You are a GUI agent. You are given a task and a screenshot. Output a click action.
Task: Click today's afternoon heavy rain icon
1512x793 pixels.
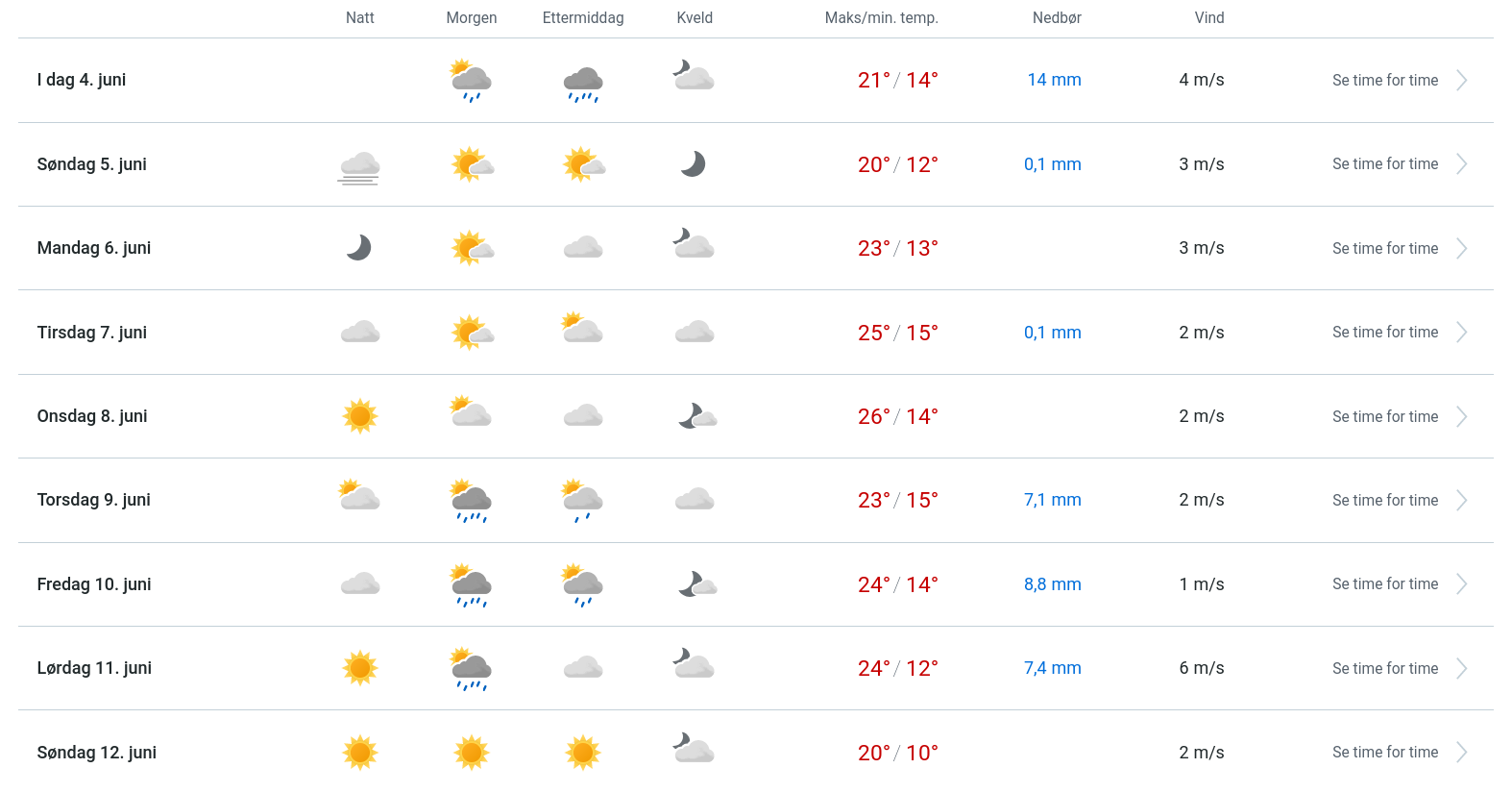point(583,84)
